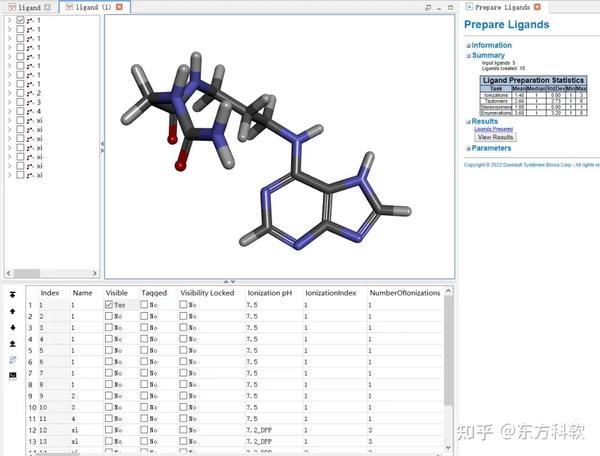Close the Prepare Ligands report tab
Viewport: 600px width, 456px height.
coord(537,7)
